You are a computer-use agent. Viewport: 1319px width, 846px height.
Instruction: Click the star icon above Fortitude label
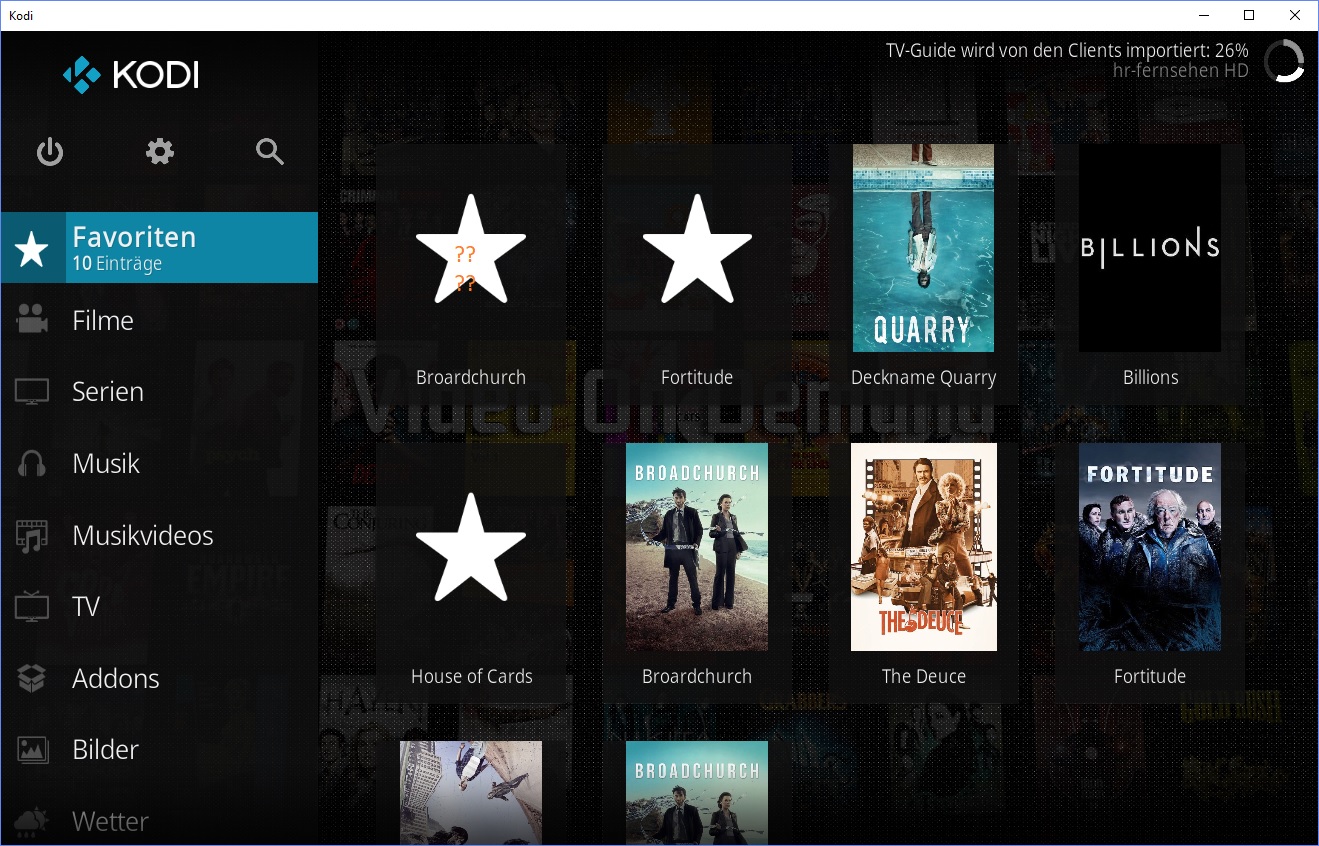click(697, 249)
